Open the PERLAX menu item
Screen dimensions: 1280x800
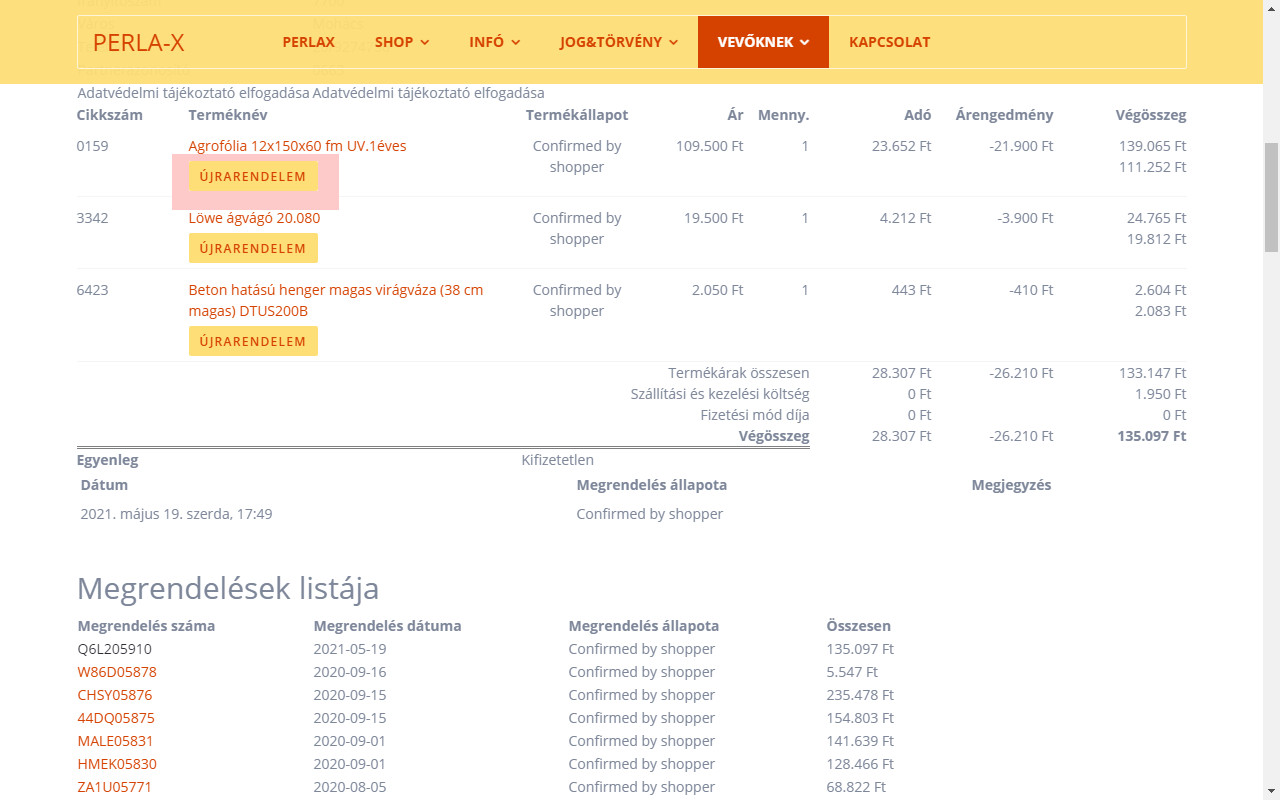(308, 42)
